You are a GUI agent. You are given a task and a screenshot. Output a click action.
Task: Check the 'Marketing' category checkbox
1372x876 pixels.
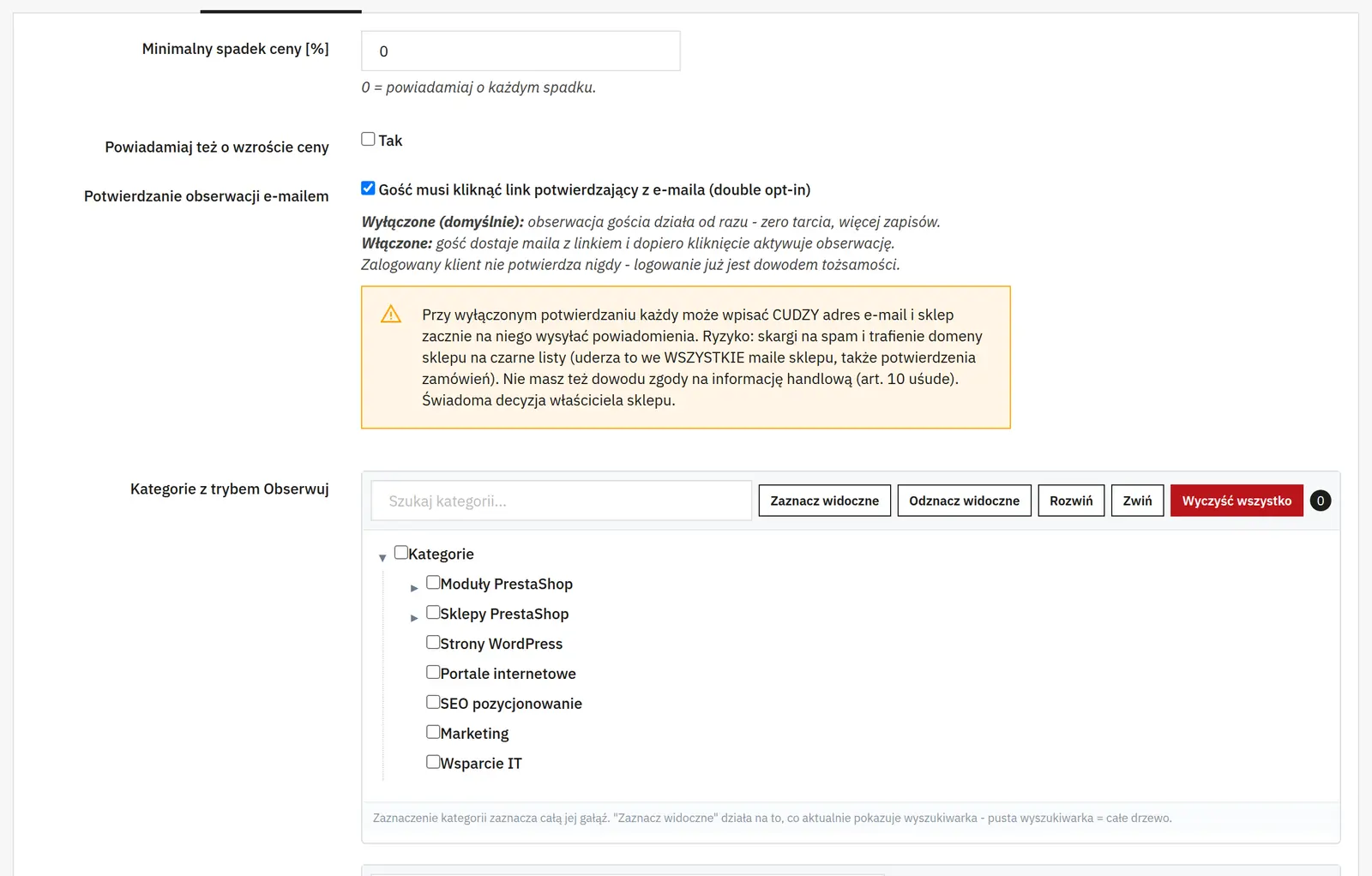433,732
